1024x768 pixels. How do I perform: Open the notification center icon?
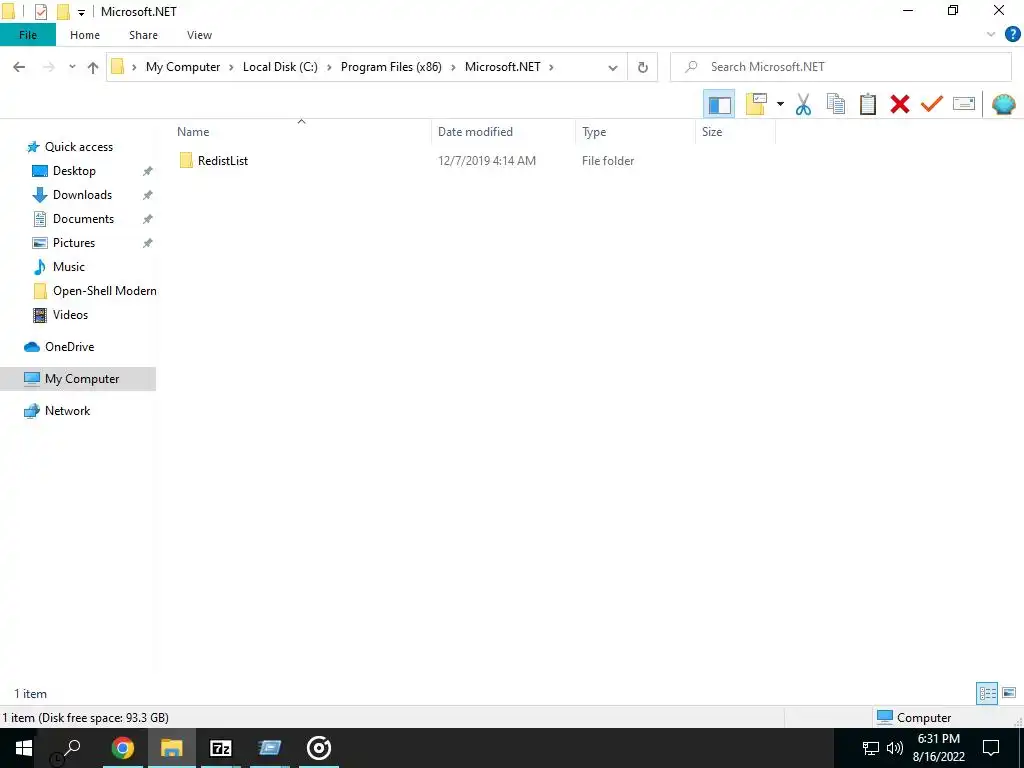click(991, 748)
